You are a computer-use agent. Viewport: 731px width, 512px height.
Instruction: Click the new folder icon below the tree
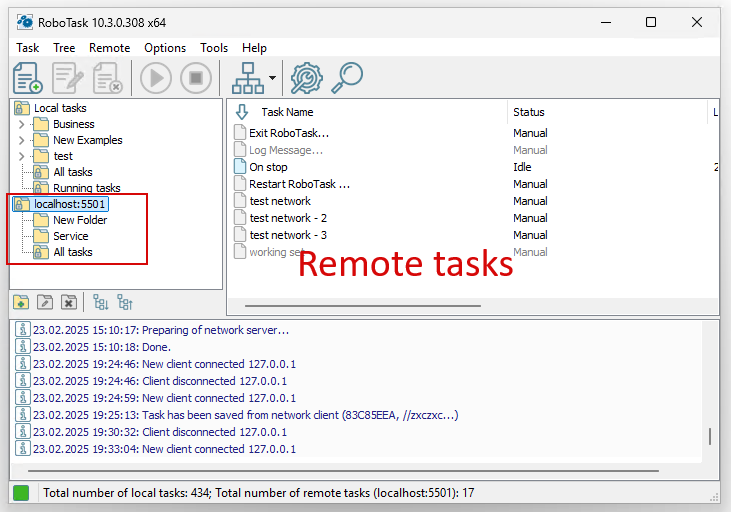tap(21, 303)
